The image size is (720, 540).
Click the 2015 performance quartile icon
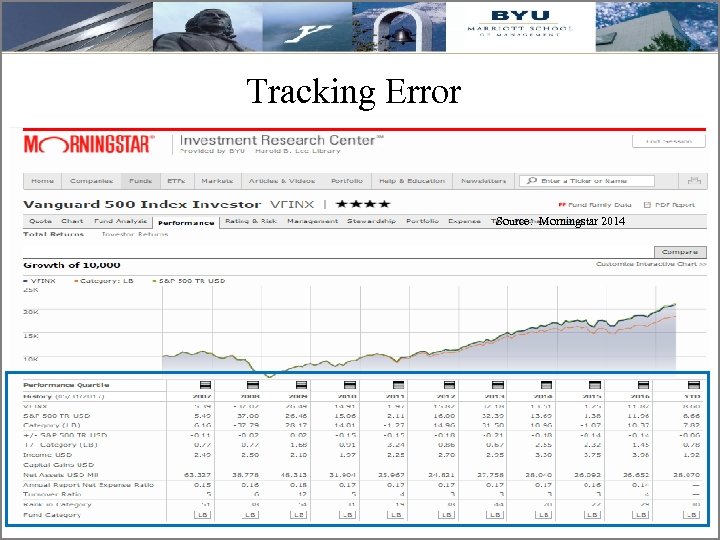595,385
